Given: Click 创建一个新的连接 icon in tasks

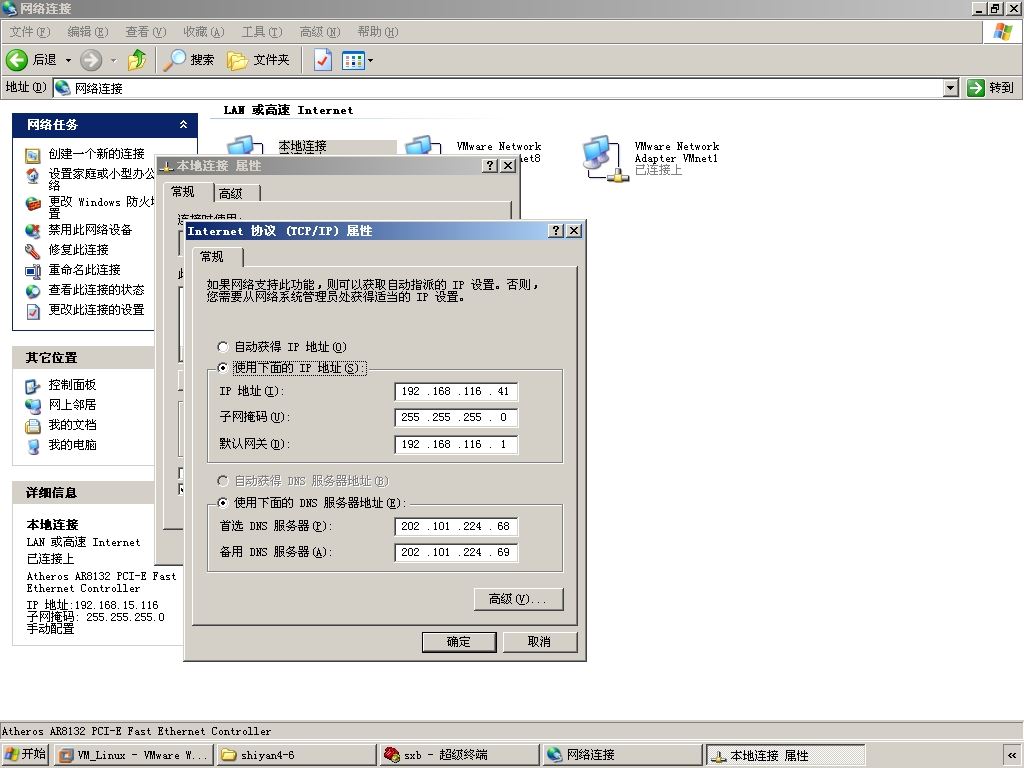Looking at the screenshot, I should pos(33,155).
